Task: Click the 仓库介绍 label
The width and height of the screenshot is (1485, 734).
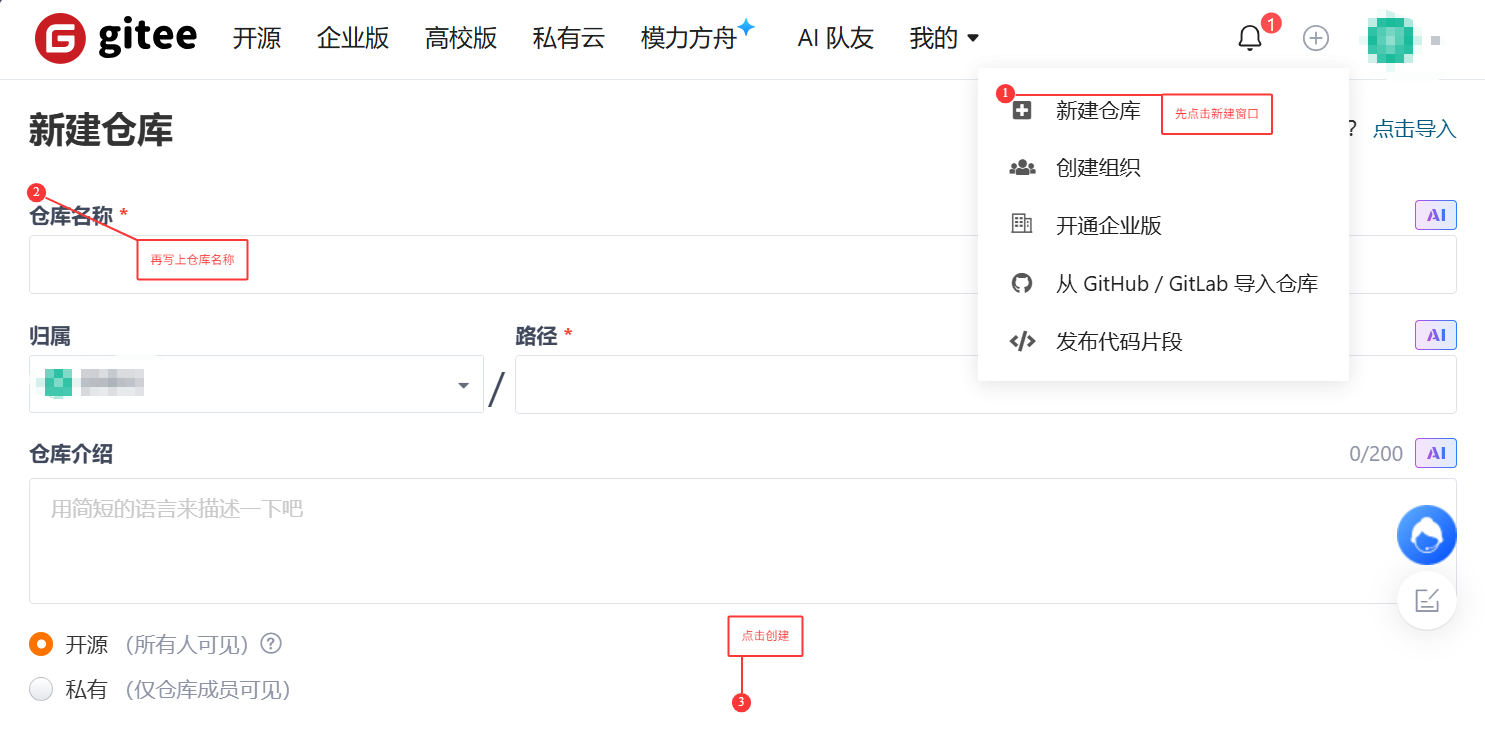Action: [71, 454]
